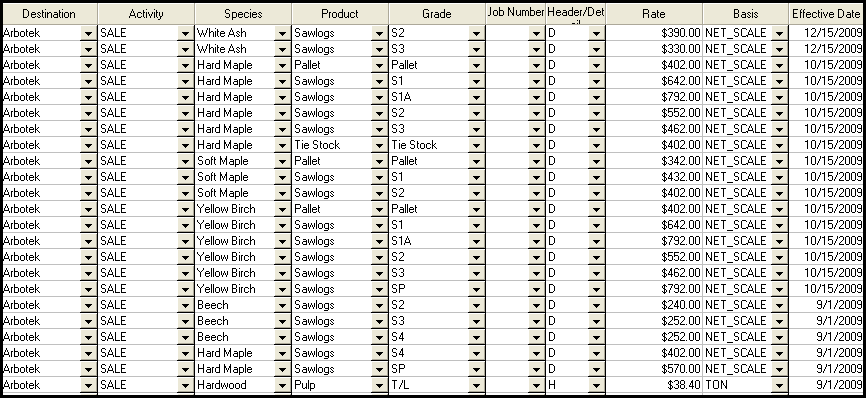Select the $38.40 rate cell
The image size is (866, 398).
654,385
